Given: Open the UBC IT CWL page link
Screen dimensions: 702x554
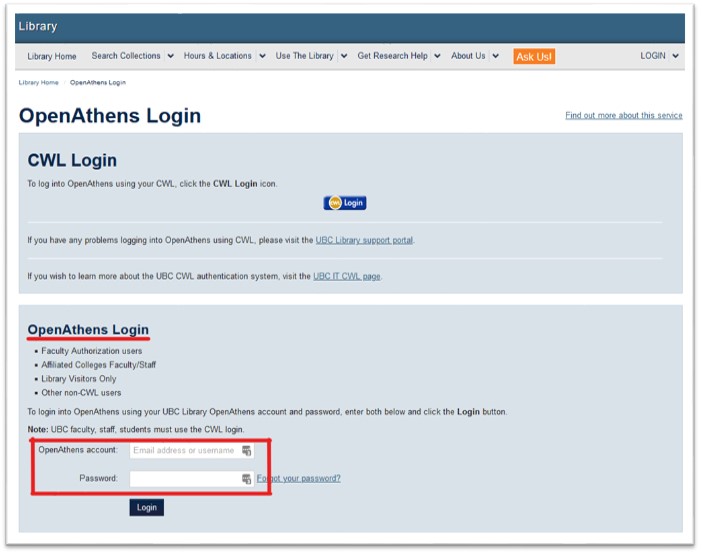Looking at the screenshot, I should 346,276.
